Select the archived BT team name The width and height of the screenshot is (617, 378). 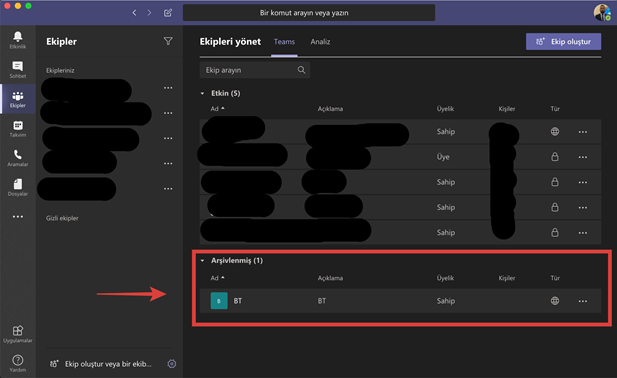[238, 301]
